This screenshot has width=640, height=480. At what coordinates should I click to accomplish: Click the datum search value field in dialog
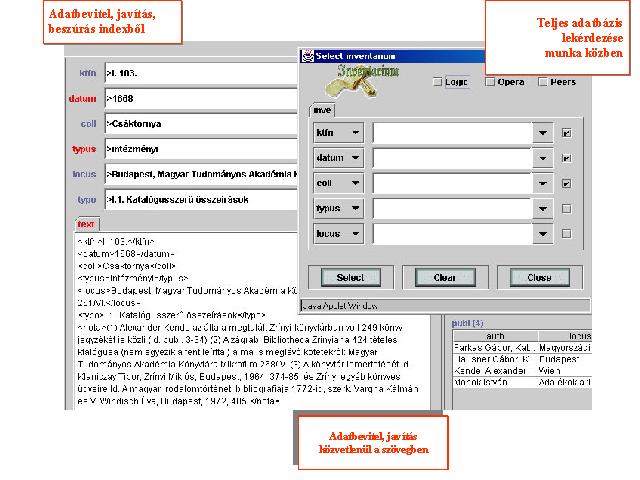(452, 158)
